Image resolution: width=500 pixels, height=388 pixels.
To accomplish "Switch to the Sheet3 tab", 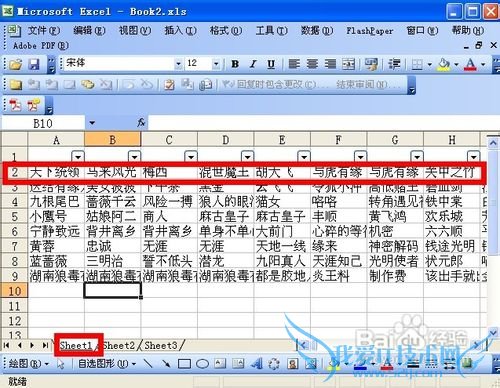I will coord(162,345).
